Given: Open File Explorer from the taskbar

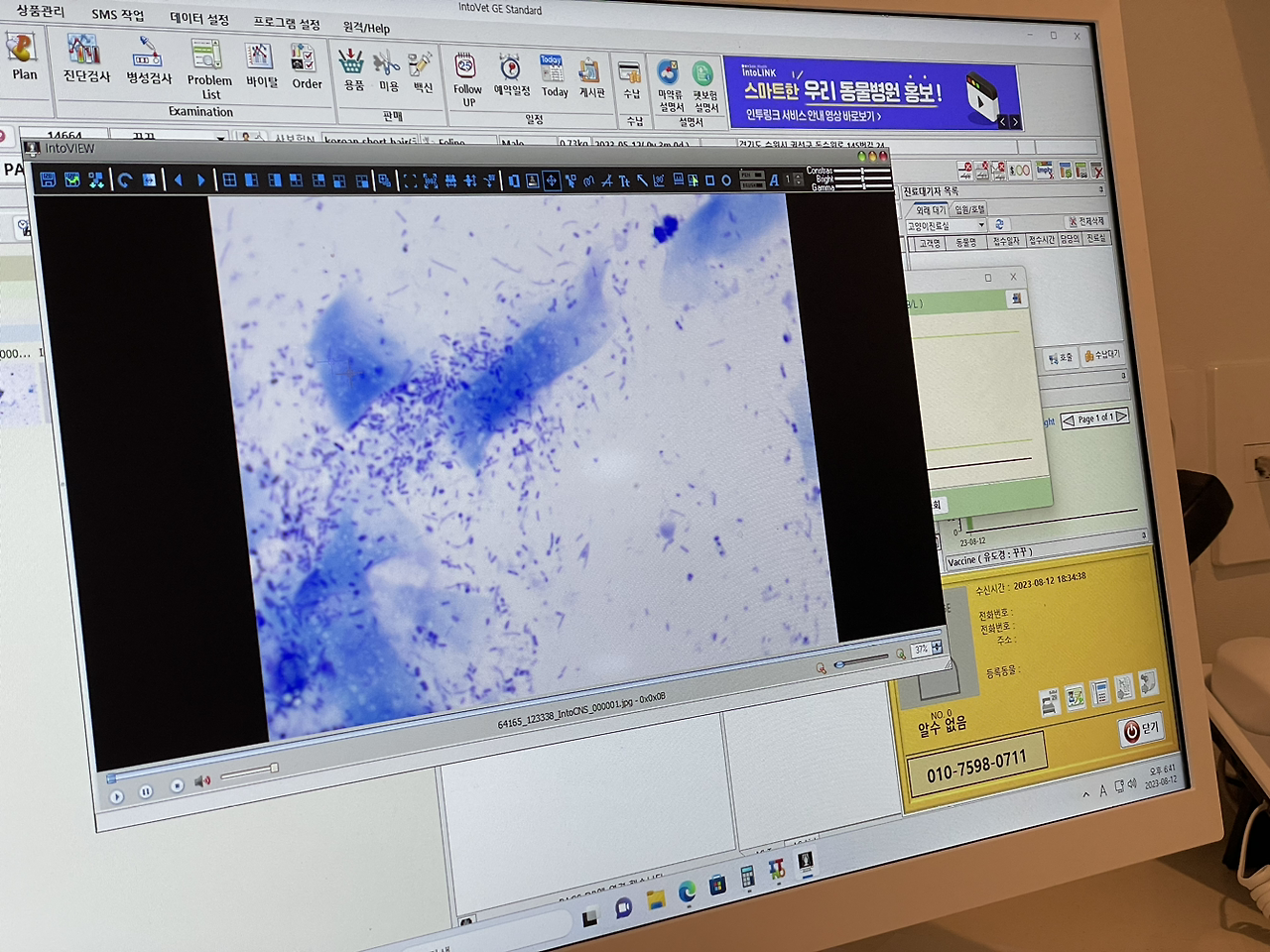Looking at the screenshot, I should click(x=656, y=899).
